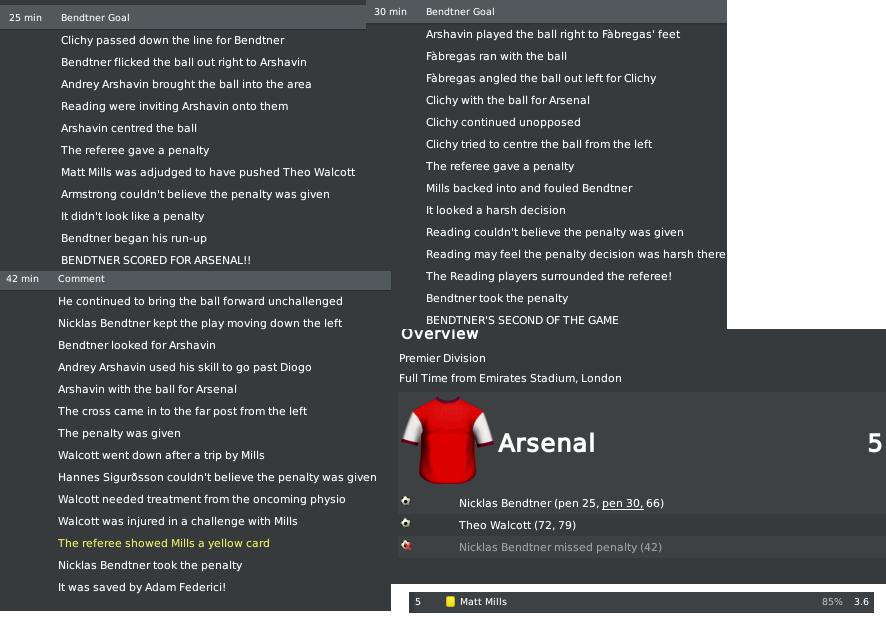The image size is (886, 621).
Task: Select the 42 min Comment header
Action: point(196,279)
